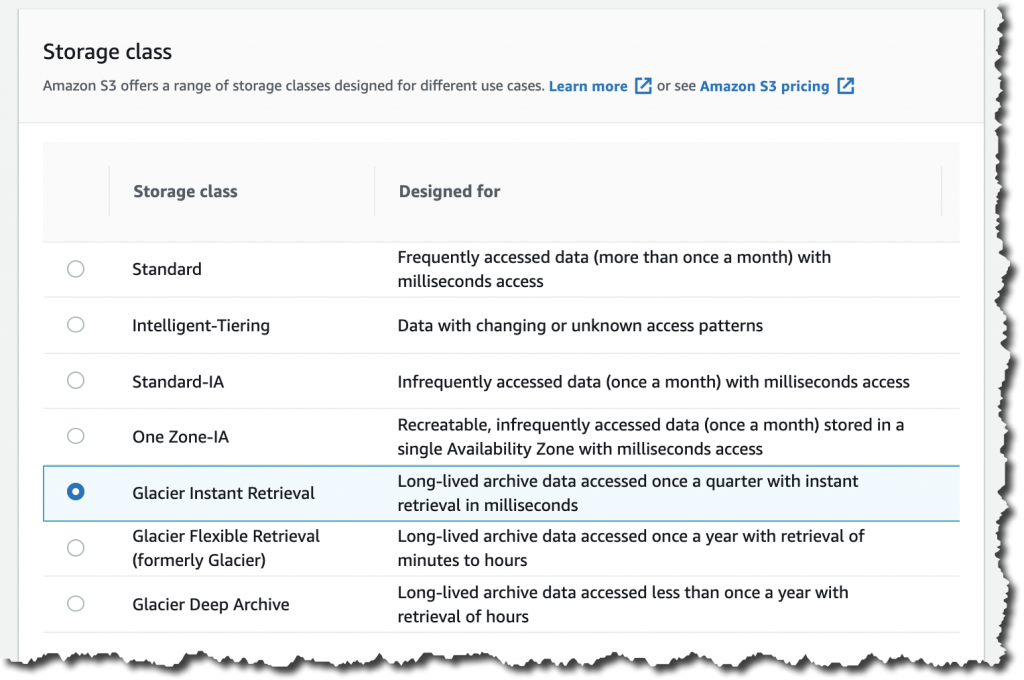Viewport: 1024px width, 680px height.
Task: Click the highlighted Glacier Instant Retrieval row
Action: 500,493
